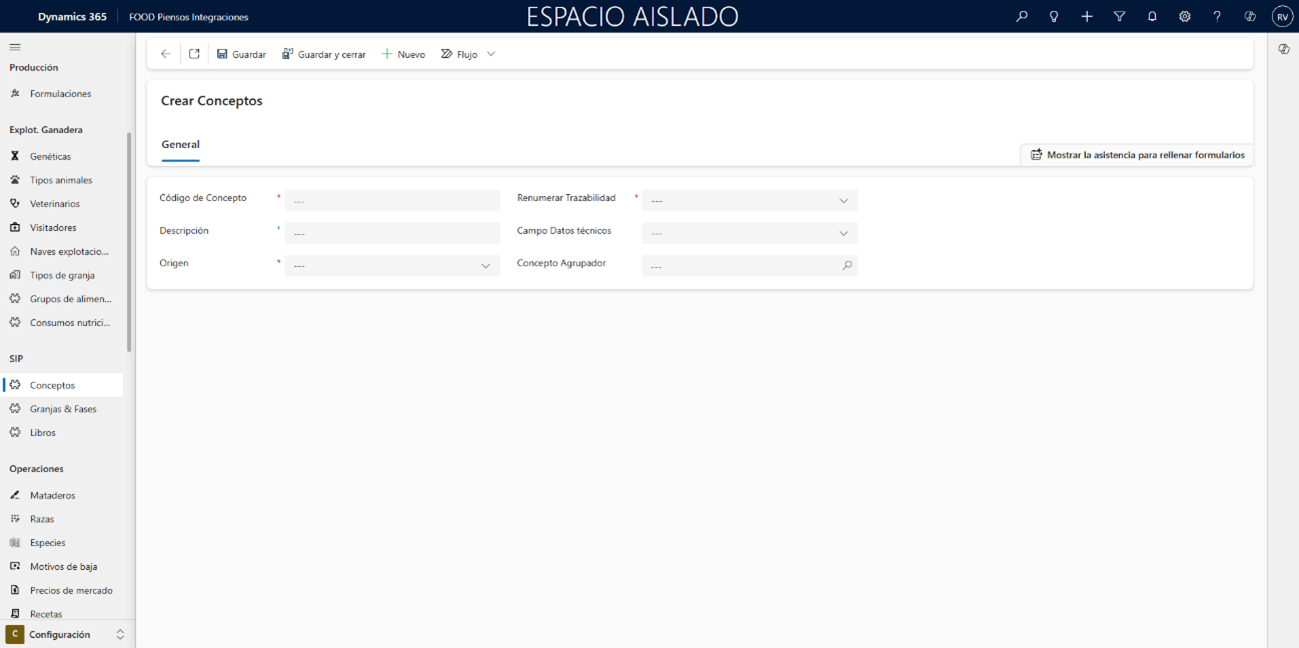1299x648 pixels.
Task: Click the search magnifier icon in header
Action: pyautogui.click(x=1021, y=17)
